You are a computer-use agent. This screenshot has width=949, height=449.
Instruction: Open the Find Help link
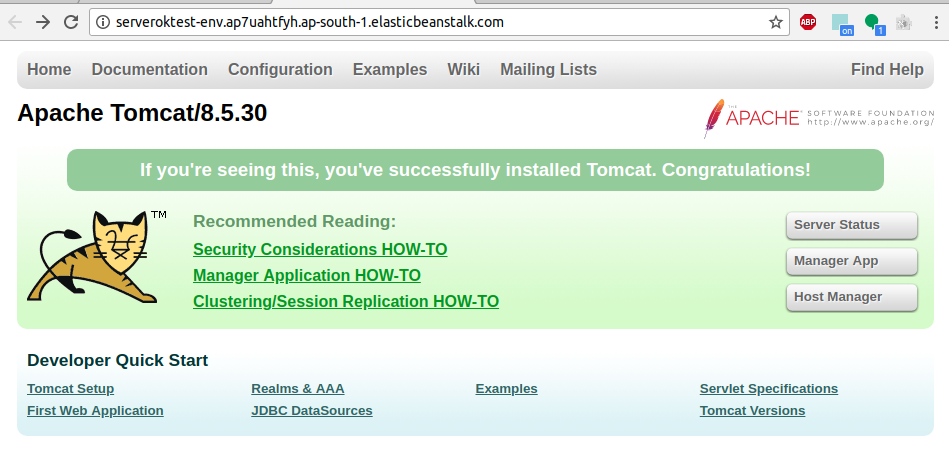tap(887, 70)
